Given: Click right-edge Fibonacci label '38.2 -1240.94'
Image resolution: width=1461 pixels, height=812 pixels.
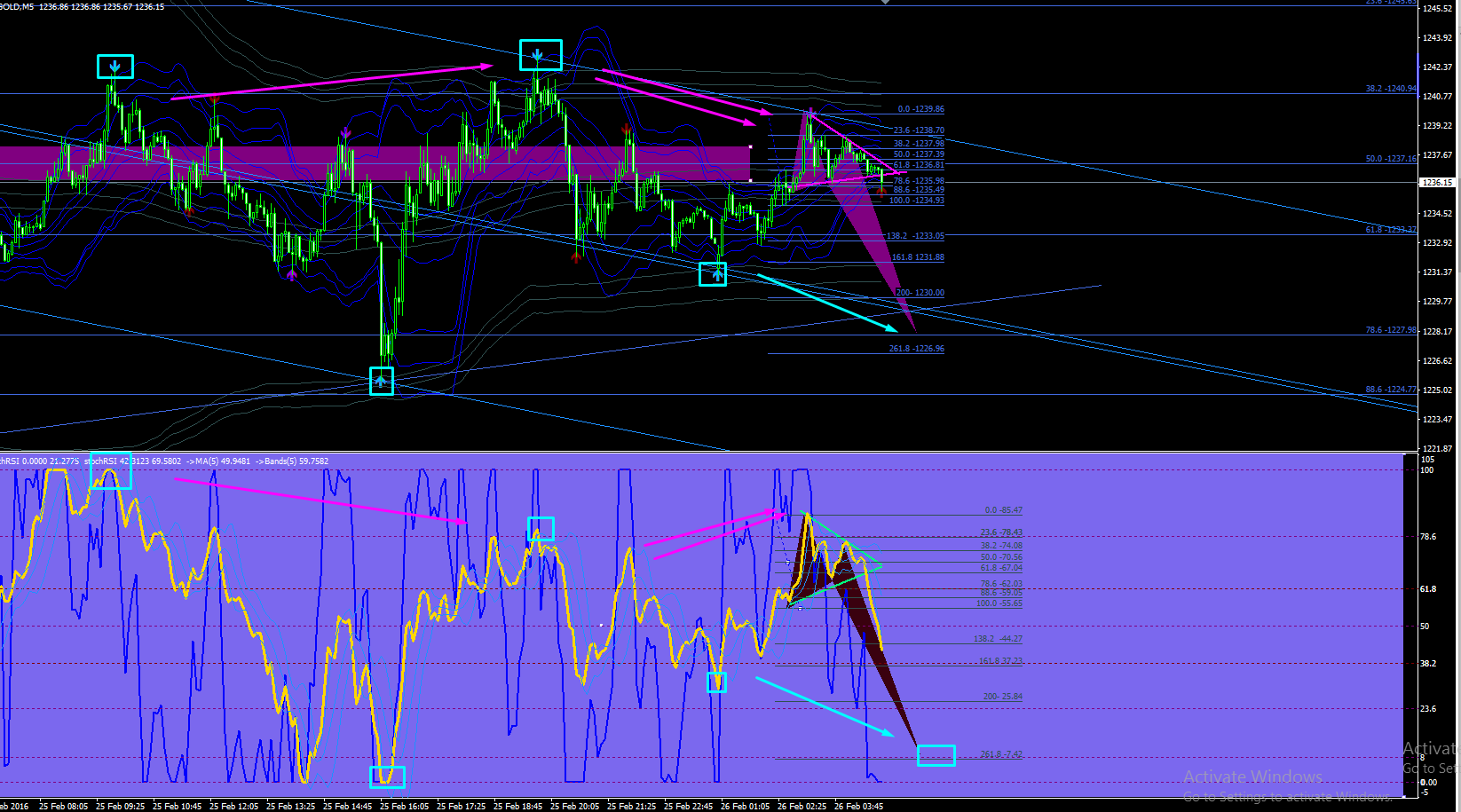Looking at the screenshot, I should [x=1391, y=89].
